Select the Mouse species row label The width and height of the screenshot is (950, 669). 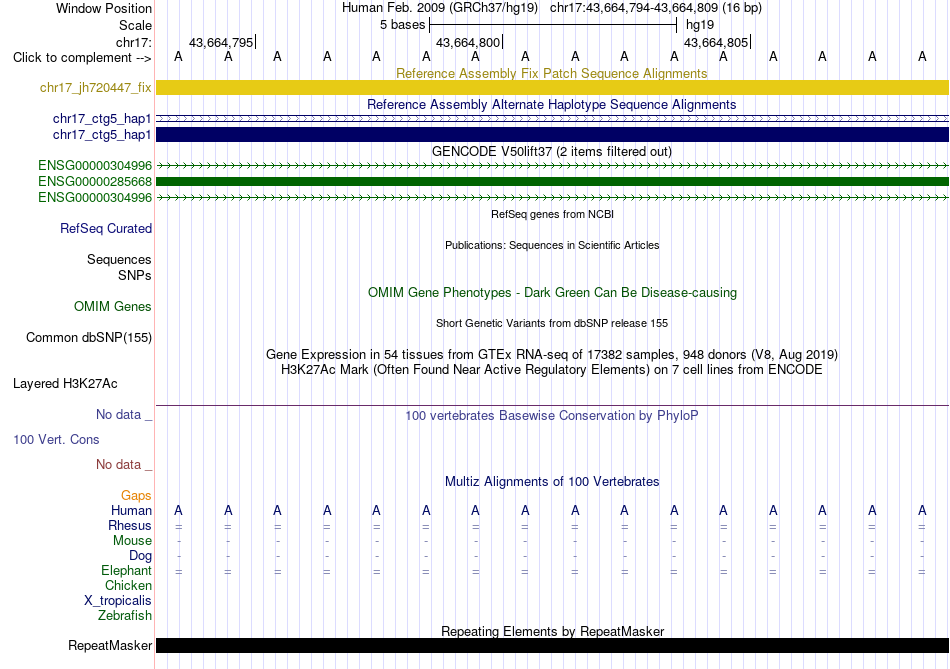(132, 541)
